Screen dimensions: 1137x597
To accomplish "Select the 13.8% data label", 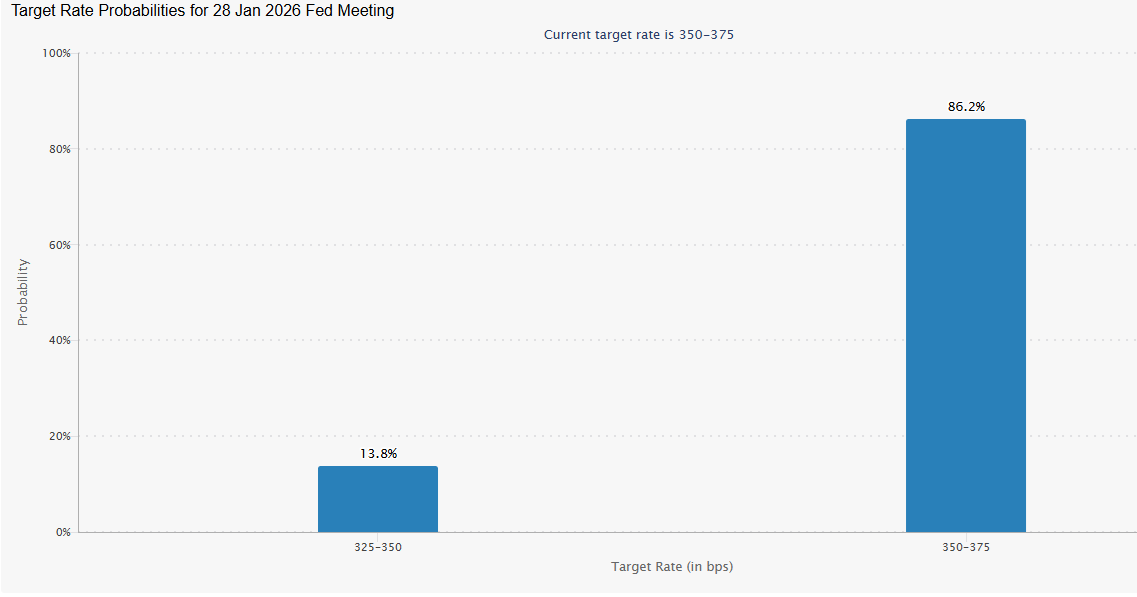I will (x=378, y=454).
